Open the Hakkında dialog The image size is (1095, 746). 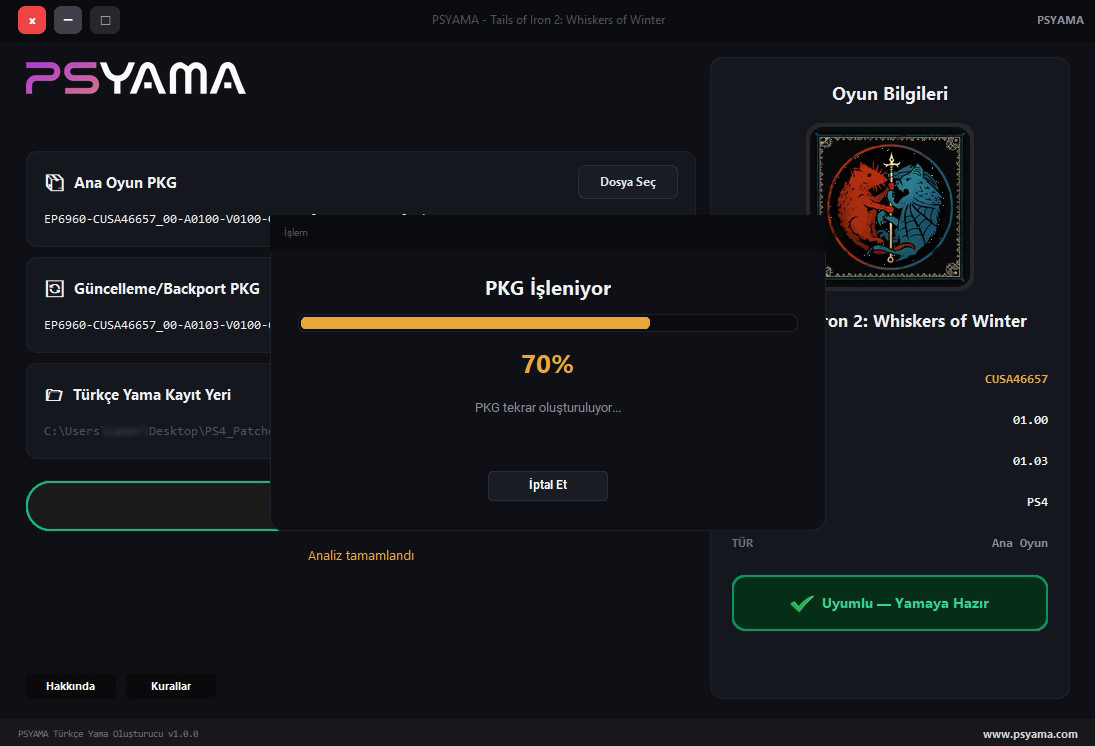click(71, 686)
